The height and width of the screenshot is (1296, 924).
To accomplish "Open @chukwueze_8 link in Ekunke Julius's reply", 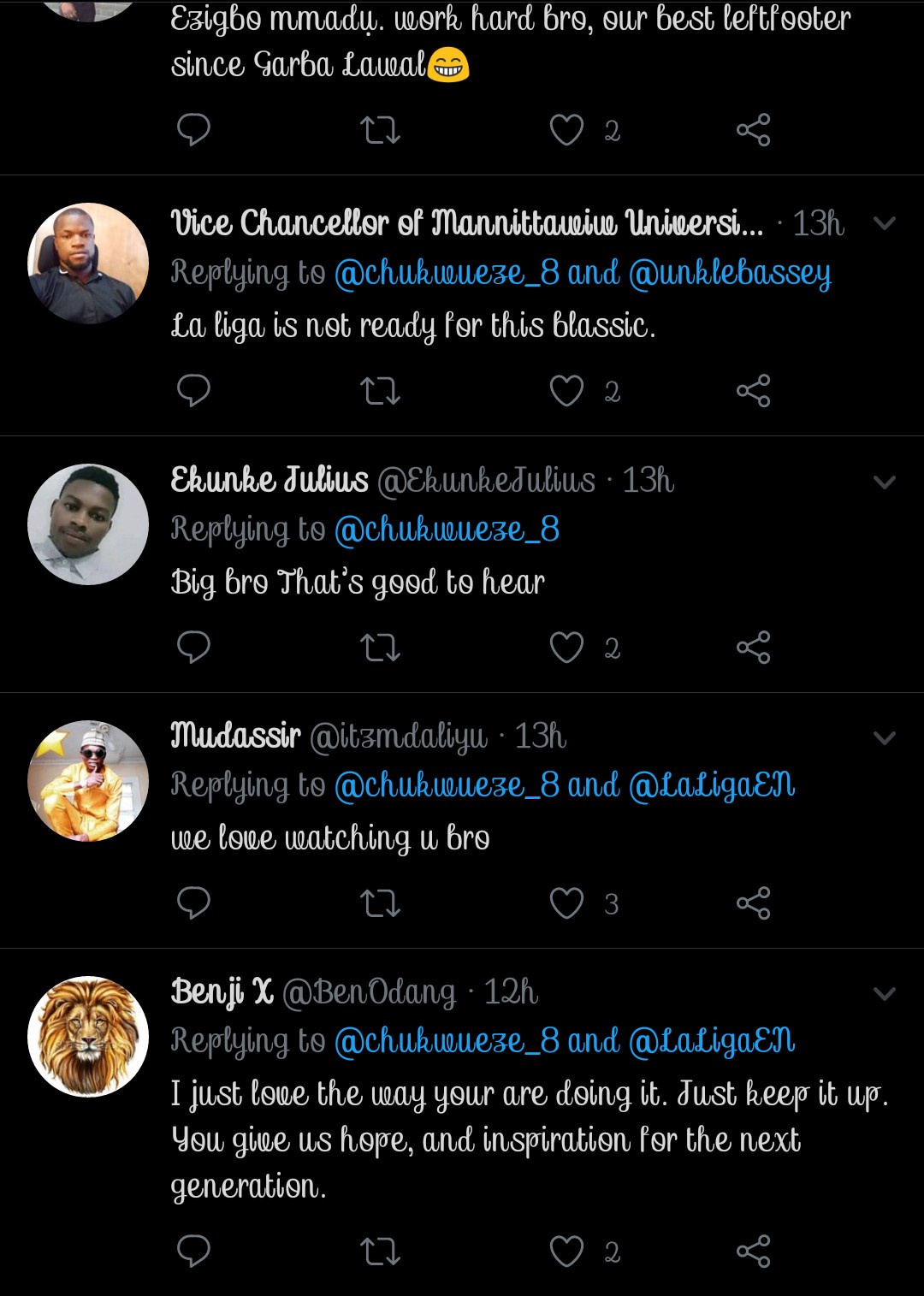I will coord(447,530).
